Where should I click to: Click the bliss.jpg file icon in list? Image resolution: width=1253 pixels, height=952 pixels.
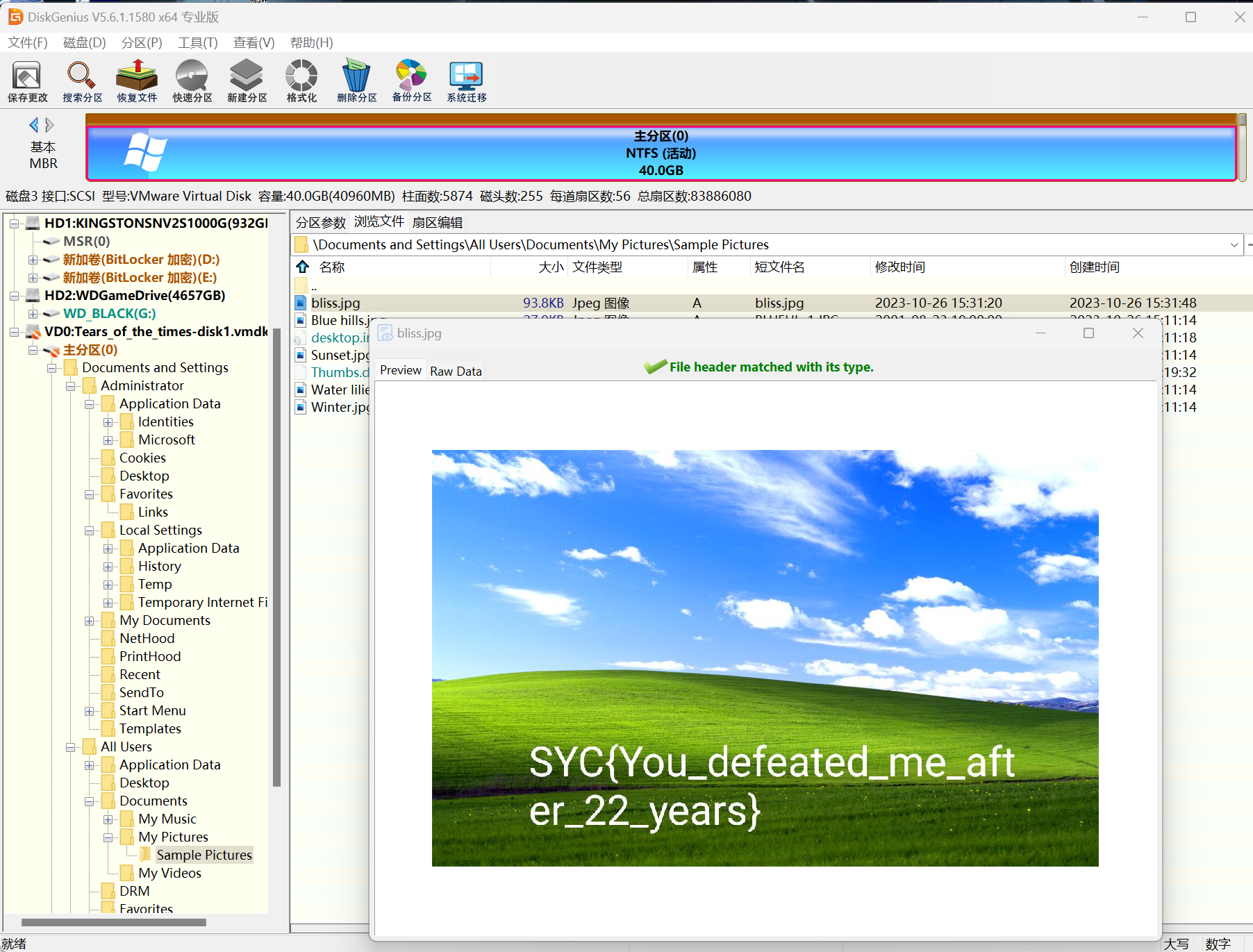[x=300, y=303]
